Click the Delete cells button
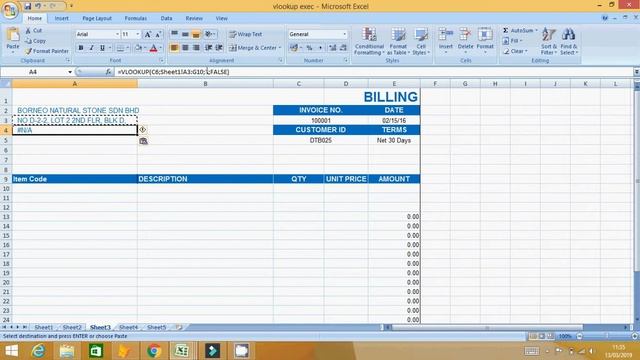 coord(465,40)
